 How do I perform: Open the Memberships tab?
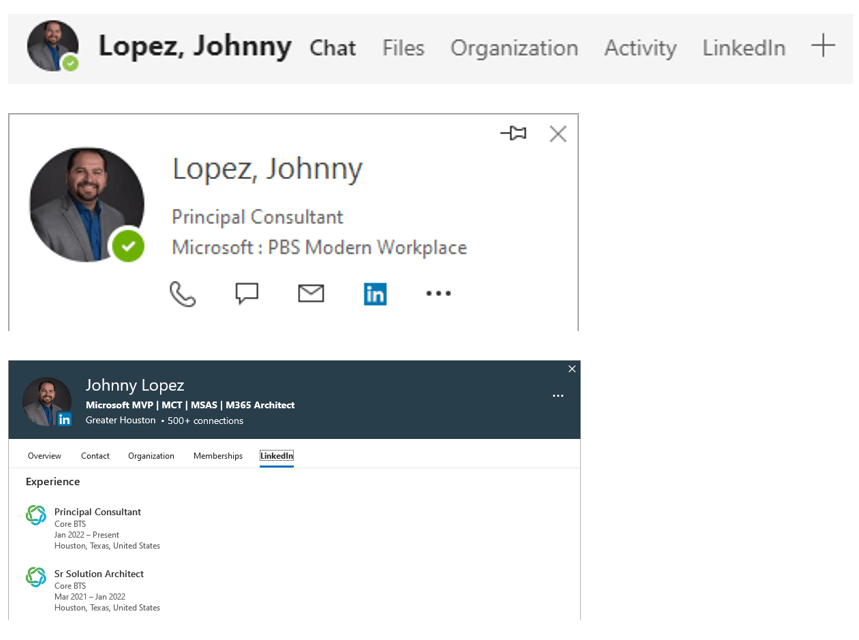218,456
